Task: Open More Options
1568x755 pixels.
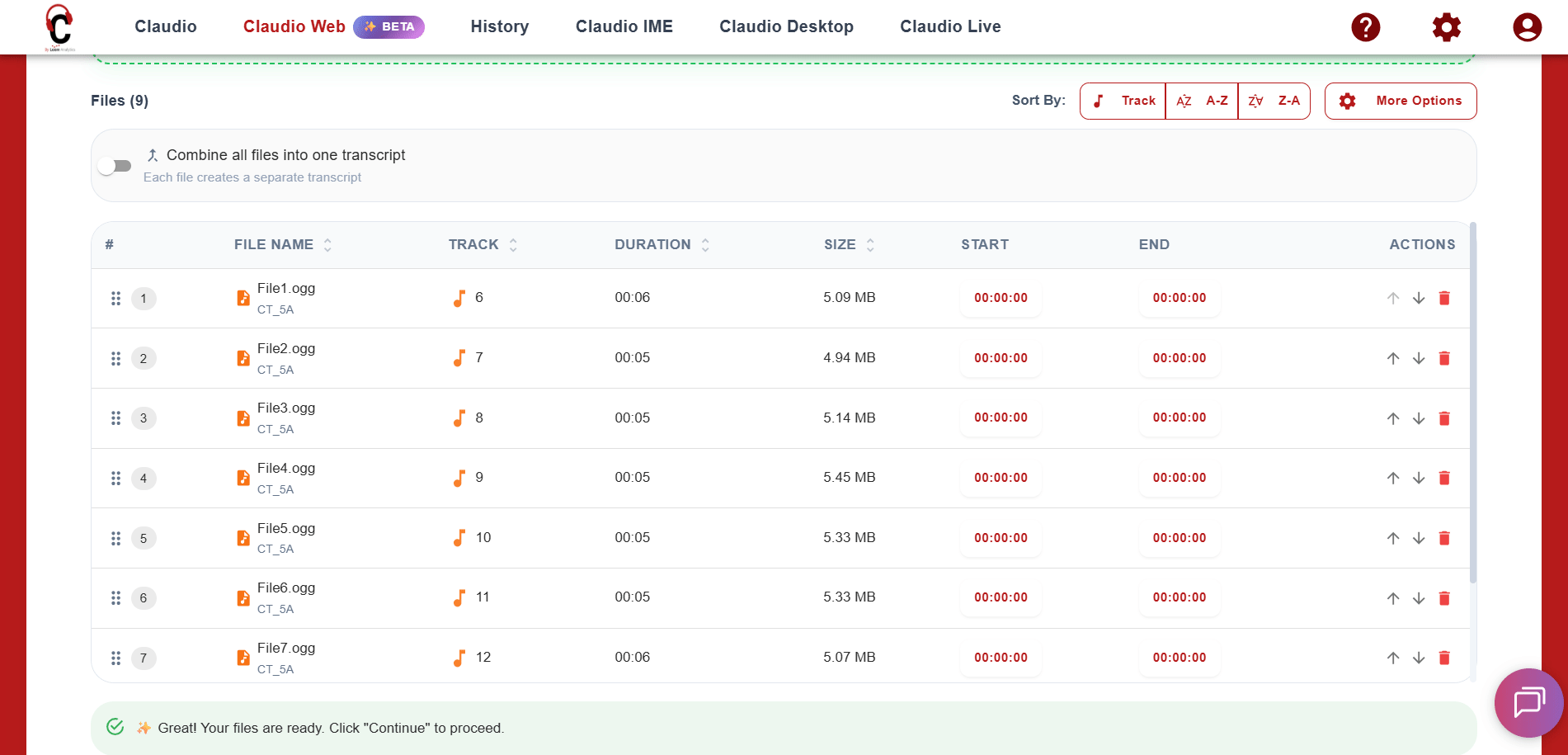Action: [1401, 101]
